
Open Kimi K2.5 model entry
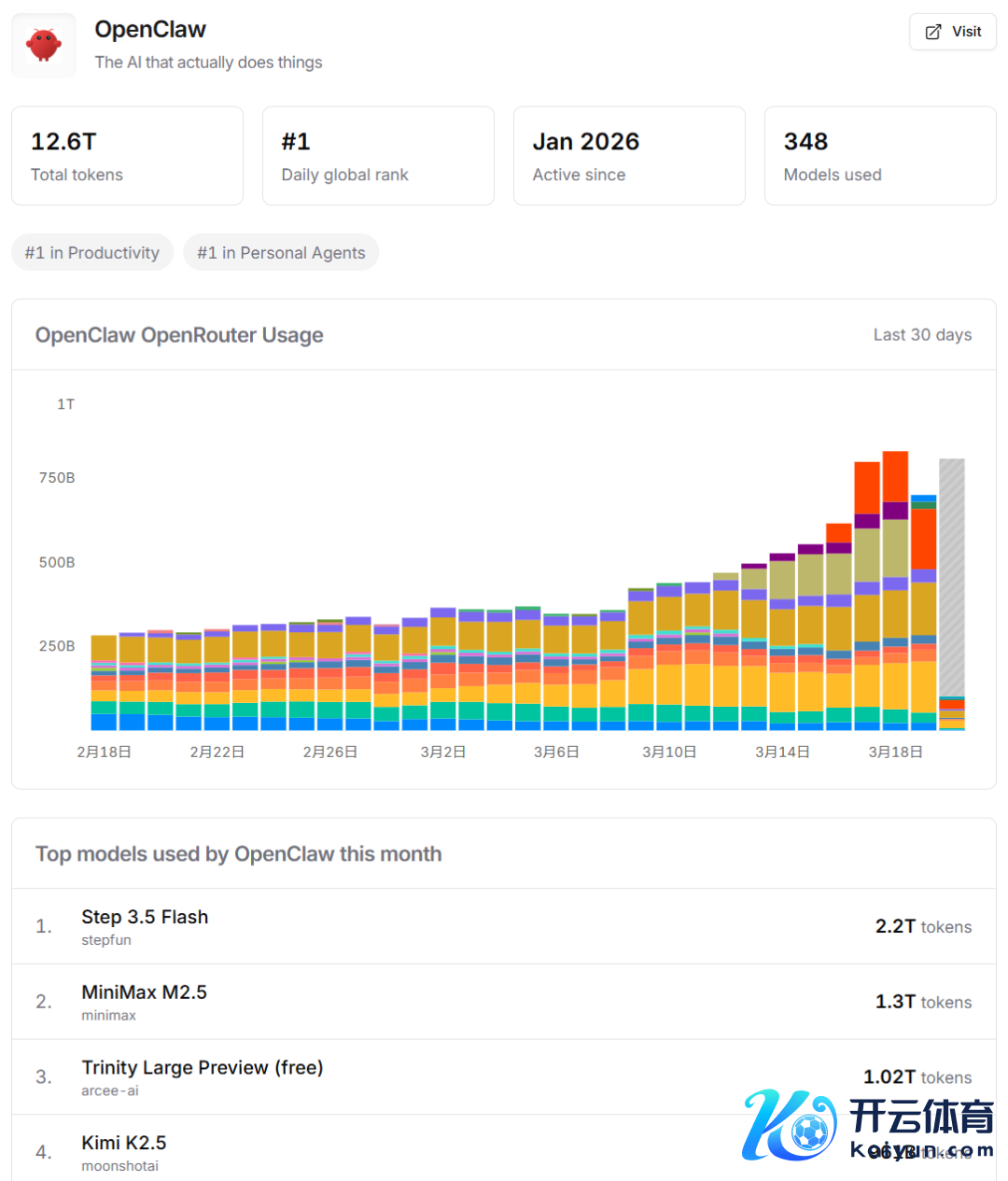pos(123,1143)
